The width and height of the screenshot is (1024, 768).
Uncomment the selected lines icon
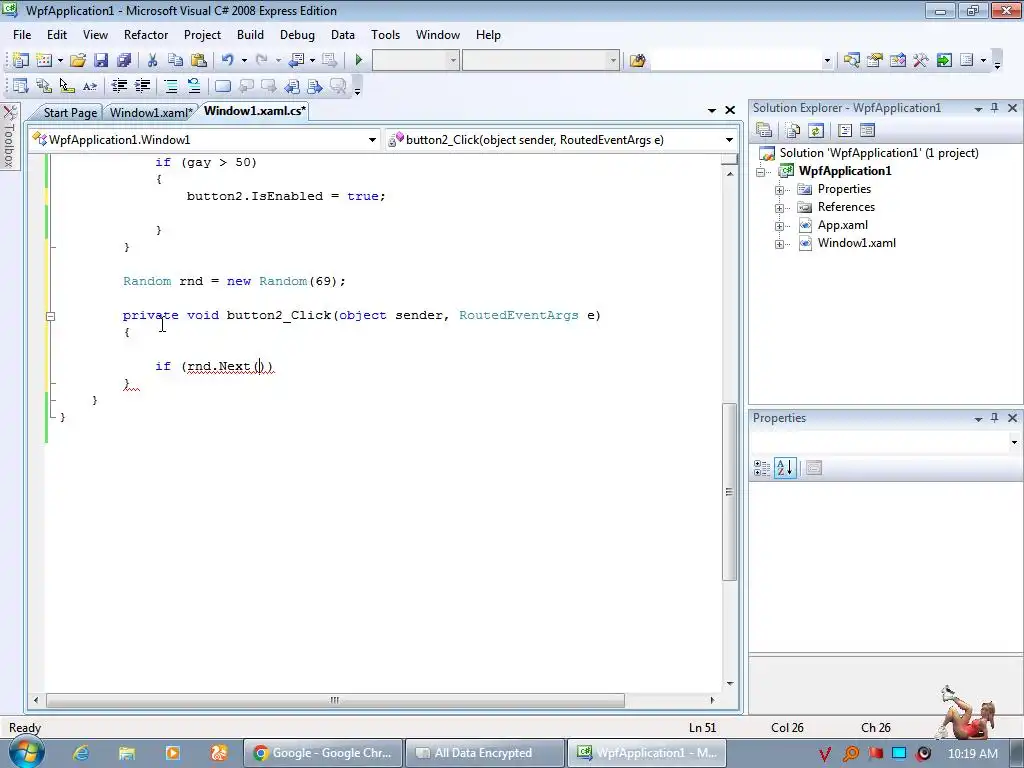pyautogui.click(x=194, y=86)
